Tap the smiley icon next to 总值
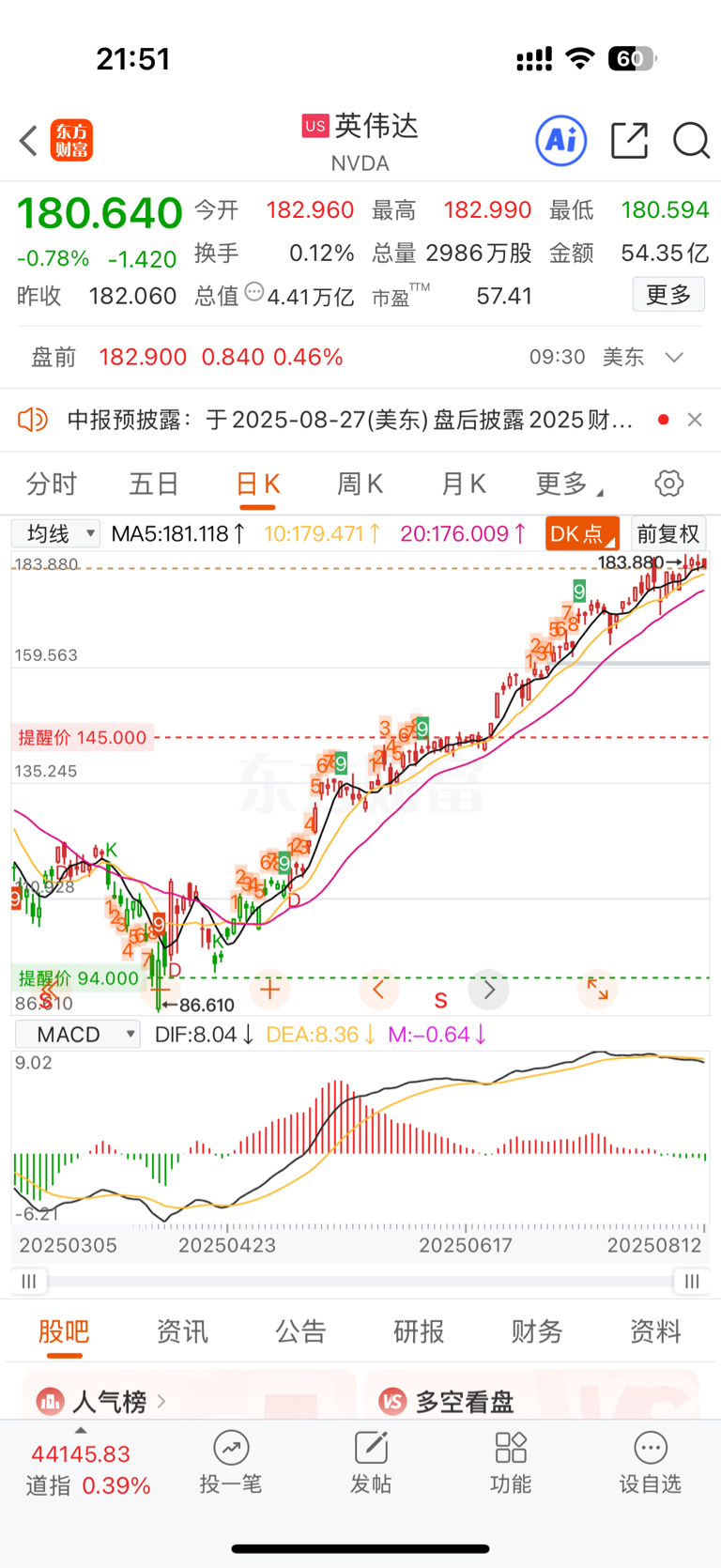This screenshot has width=721, height=1568. pos(254,293)
